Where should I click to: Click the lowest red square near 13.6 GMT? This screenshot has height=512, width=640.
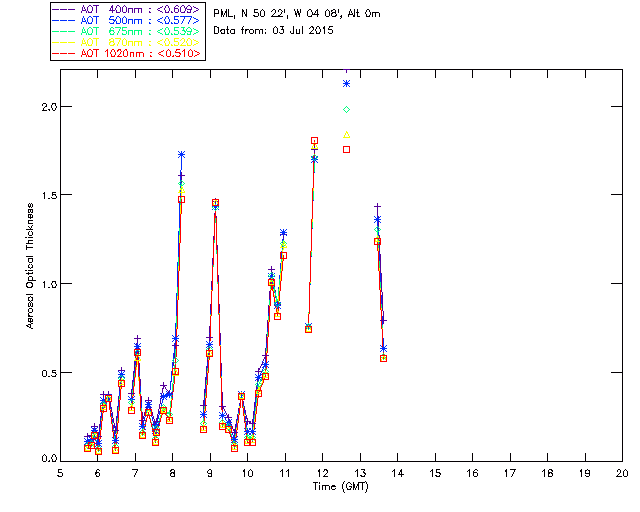(x=383, y=358)
